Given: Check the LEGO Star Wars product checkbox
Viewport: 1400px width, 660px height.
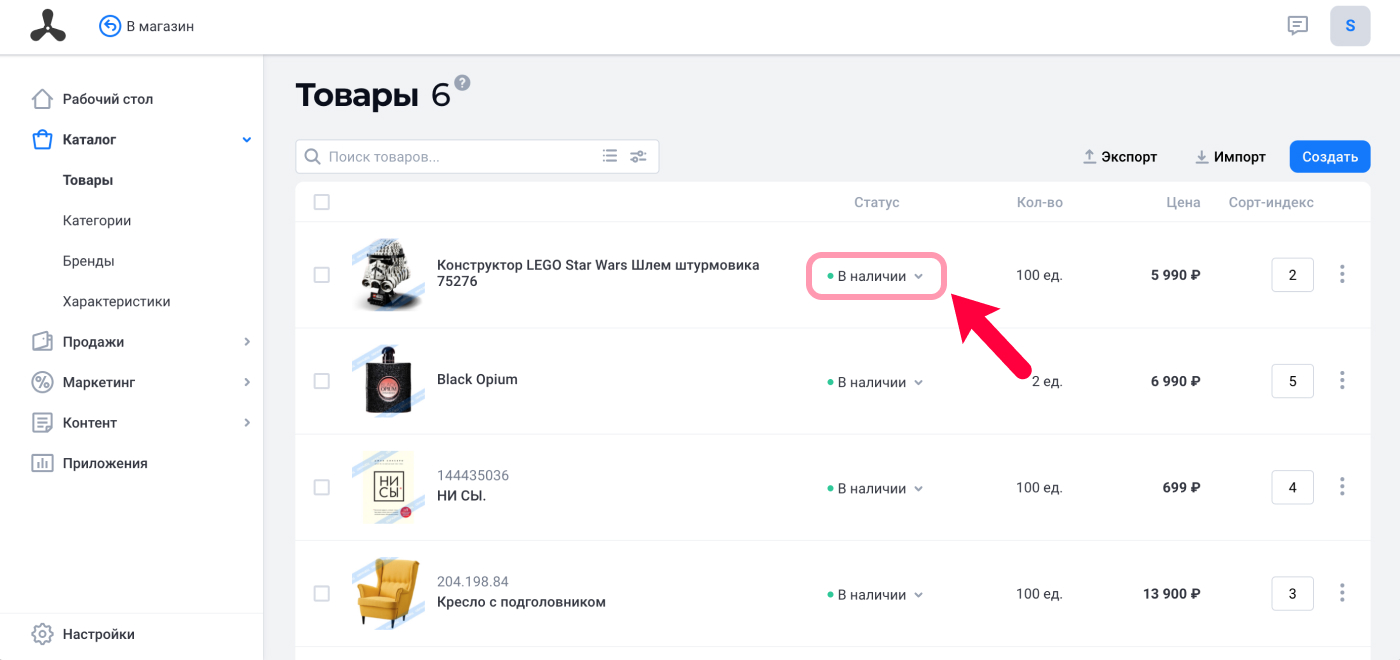Looking at the screenshot, I should [x=322, y=275].
